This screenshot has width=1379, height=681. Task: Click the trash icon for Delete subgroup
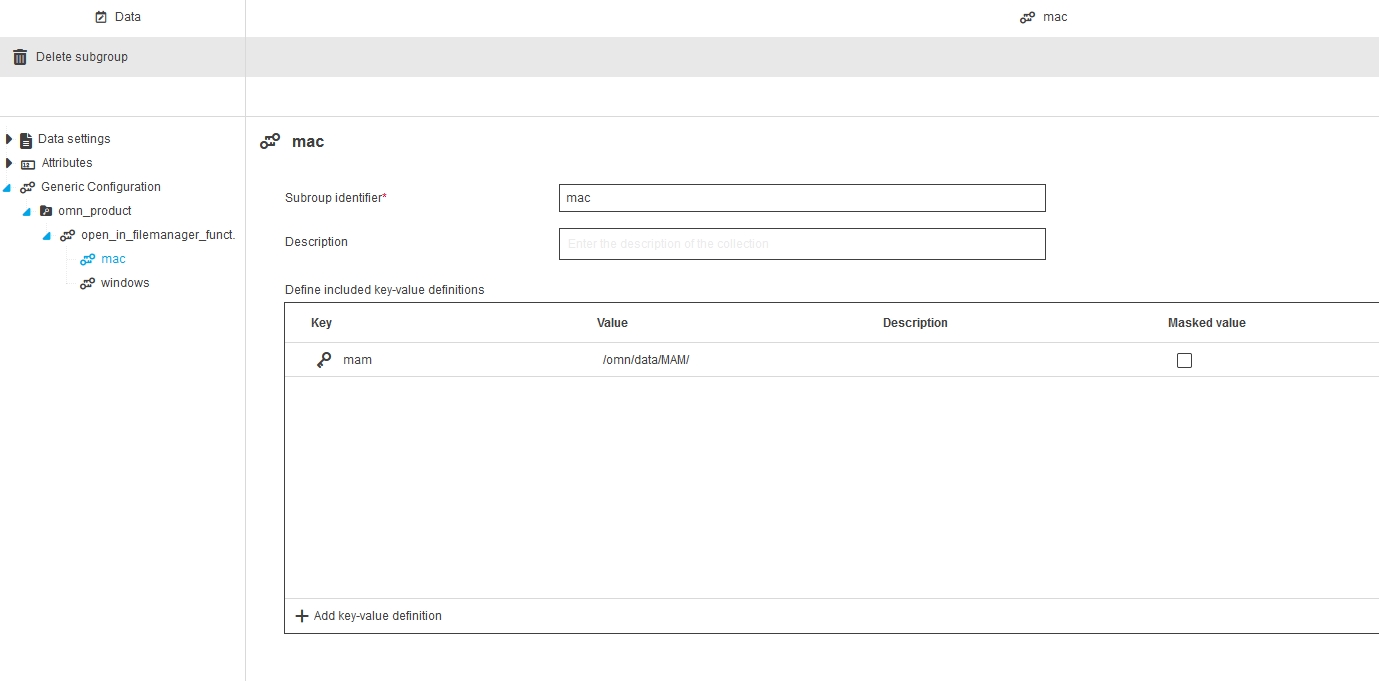pos(20,57)
